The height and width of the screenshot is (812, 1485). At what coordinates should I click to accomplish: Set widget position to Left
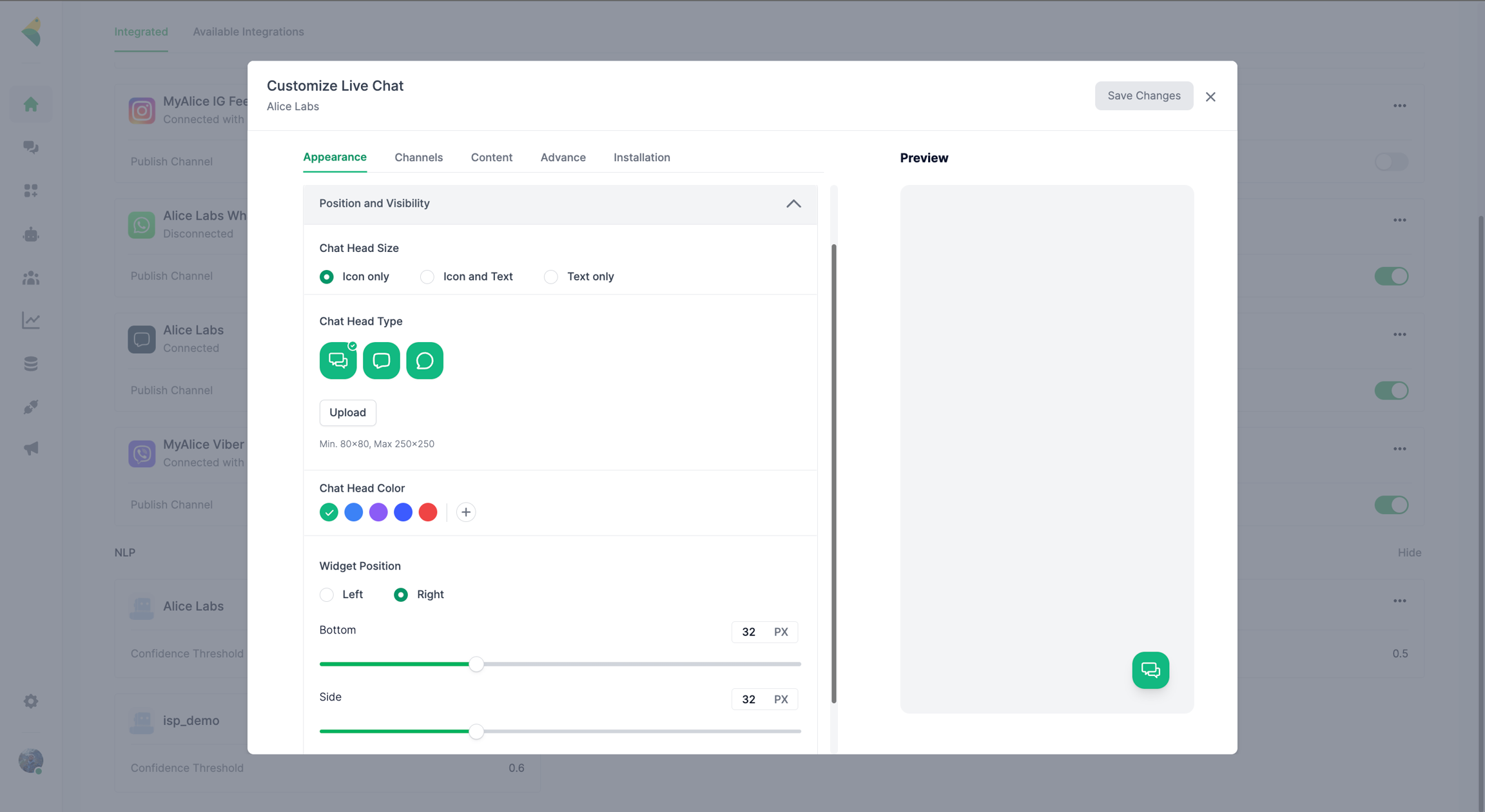327,594
